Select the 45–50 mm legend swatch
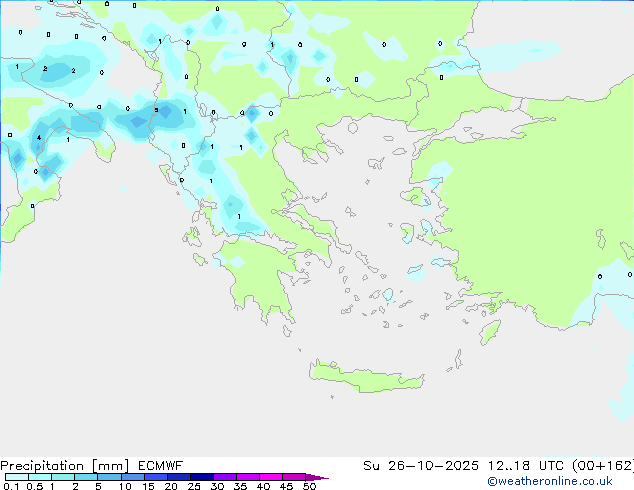Screen dimensions: 634x490 click(294, 477)
